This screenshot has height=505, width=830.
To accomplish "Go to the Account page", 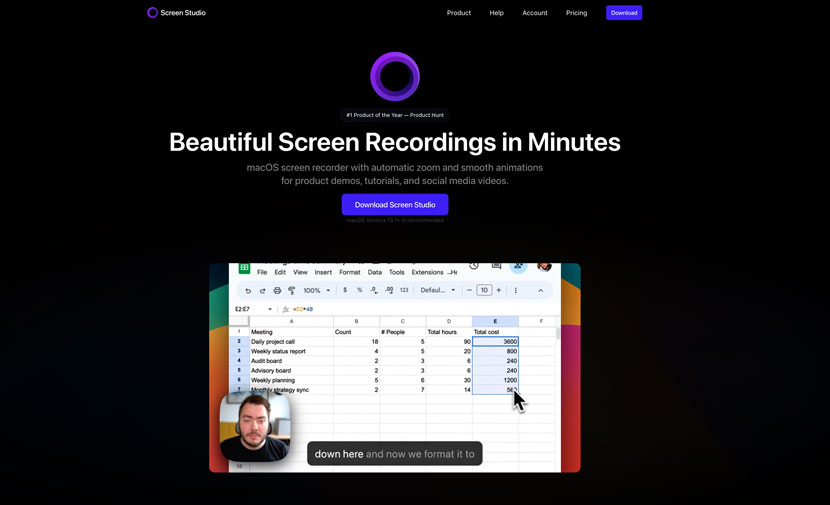I will (535, 13).
